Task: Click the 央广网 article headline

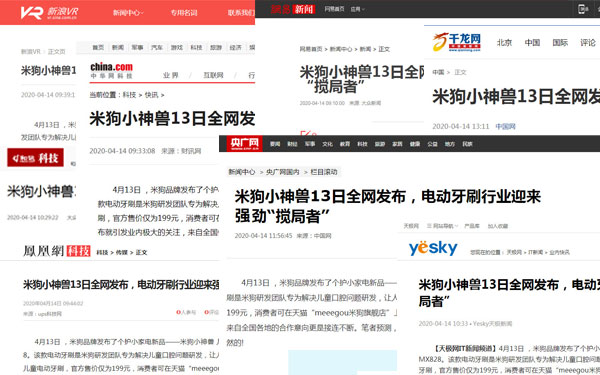Action: (387, 206)
